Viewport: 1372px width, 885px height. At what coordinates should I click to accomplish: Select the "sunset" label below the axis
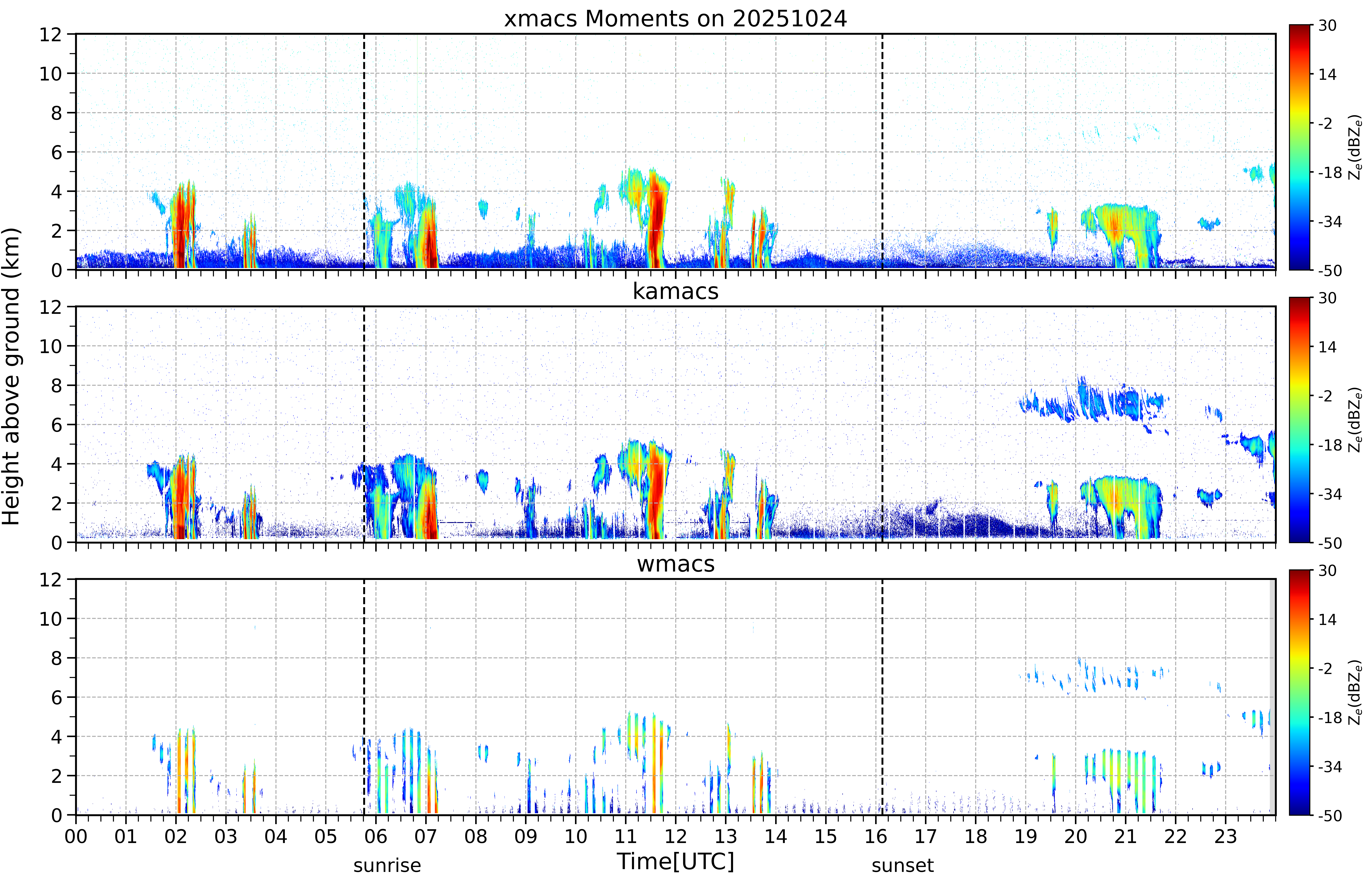[902, 865]
